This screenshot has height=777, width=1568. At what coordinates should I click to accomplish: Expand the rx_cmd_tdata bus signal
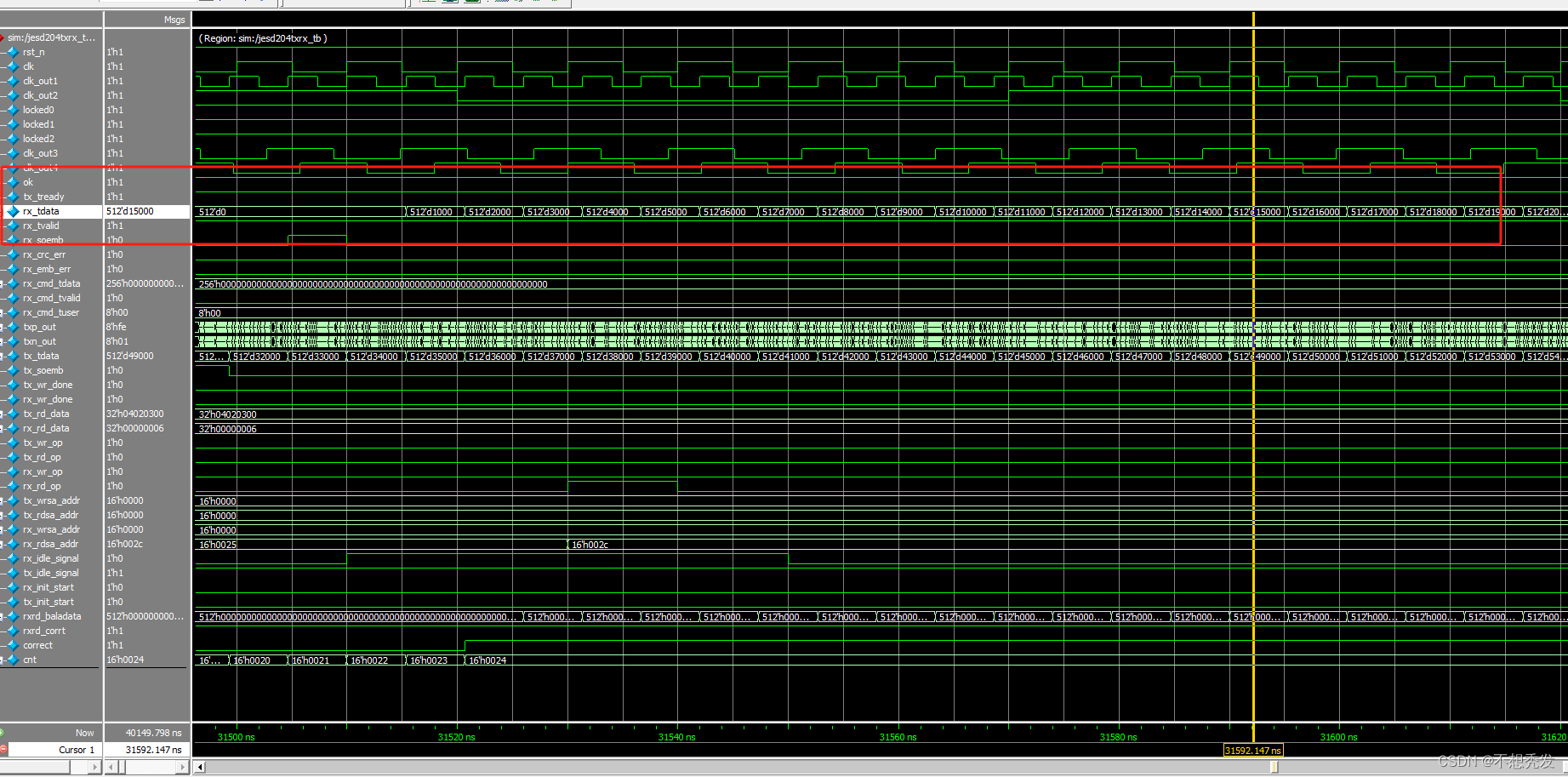coord(3,283)
